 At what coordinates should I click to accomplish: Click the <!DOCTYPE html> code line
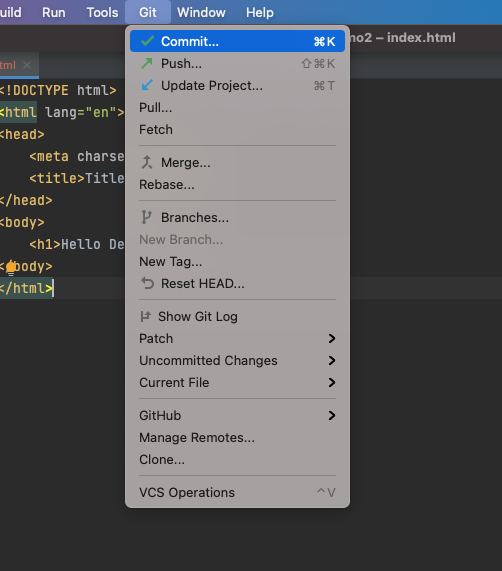pyautogui.click(x=58, y=90)
